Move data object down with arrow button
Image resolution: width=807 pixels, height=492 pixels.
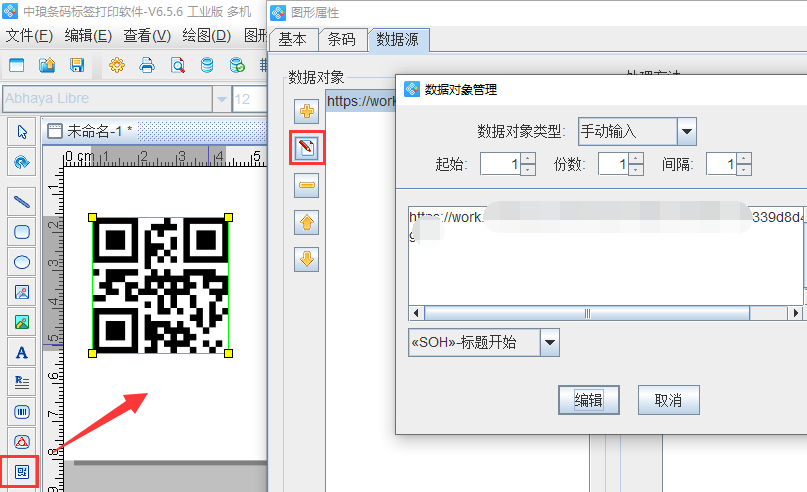tap(307, 259)
